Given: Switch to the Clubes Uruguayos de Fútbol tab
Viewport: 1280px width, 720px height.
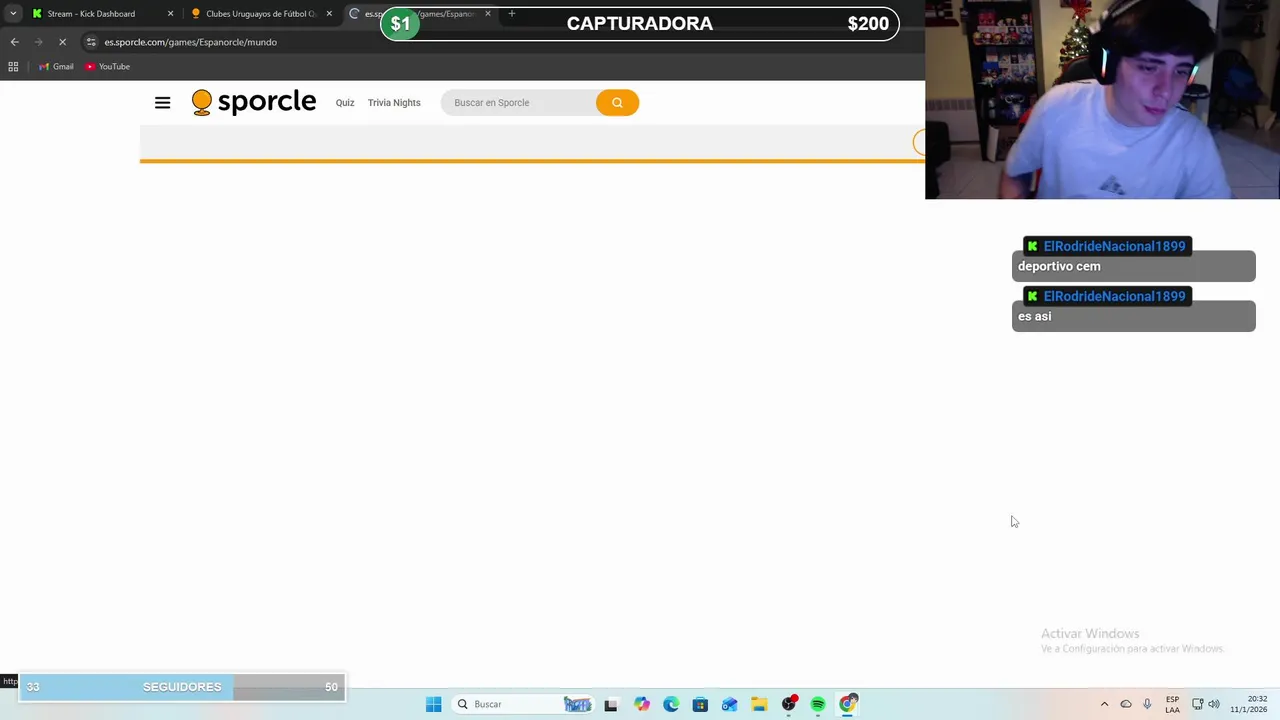Looking at the screenshot, I should 260,14.
